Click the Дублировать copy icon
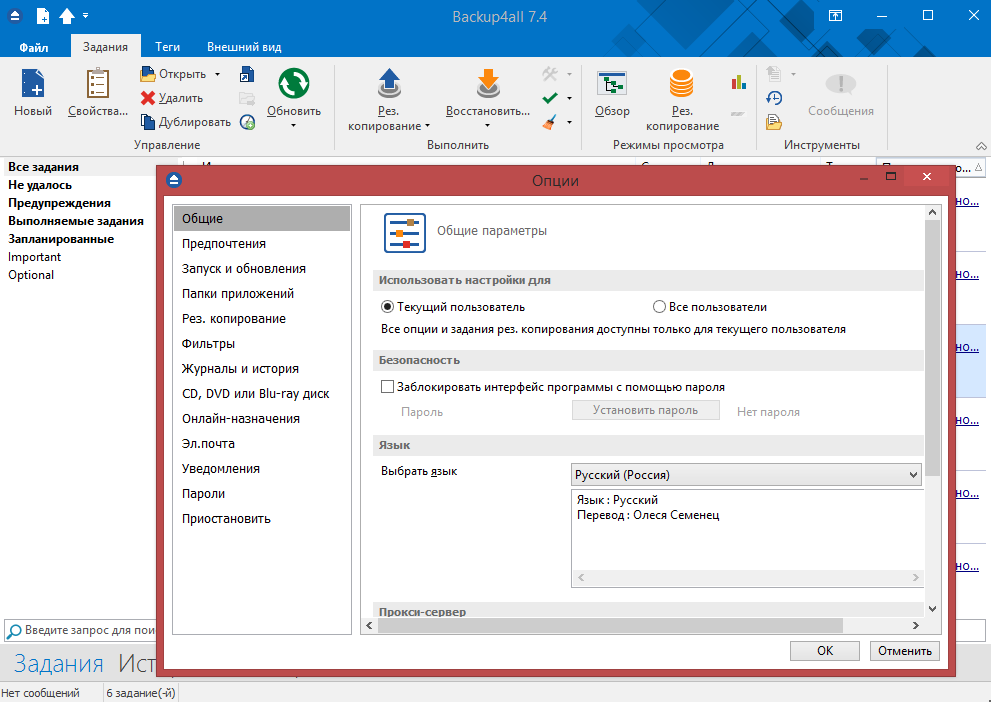Image resolution: width=991 pixels, height=702 pixels. (x=148, y=121)
